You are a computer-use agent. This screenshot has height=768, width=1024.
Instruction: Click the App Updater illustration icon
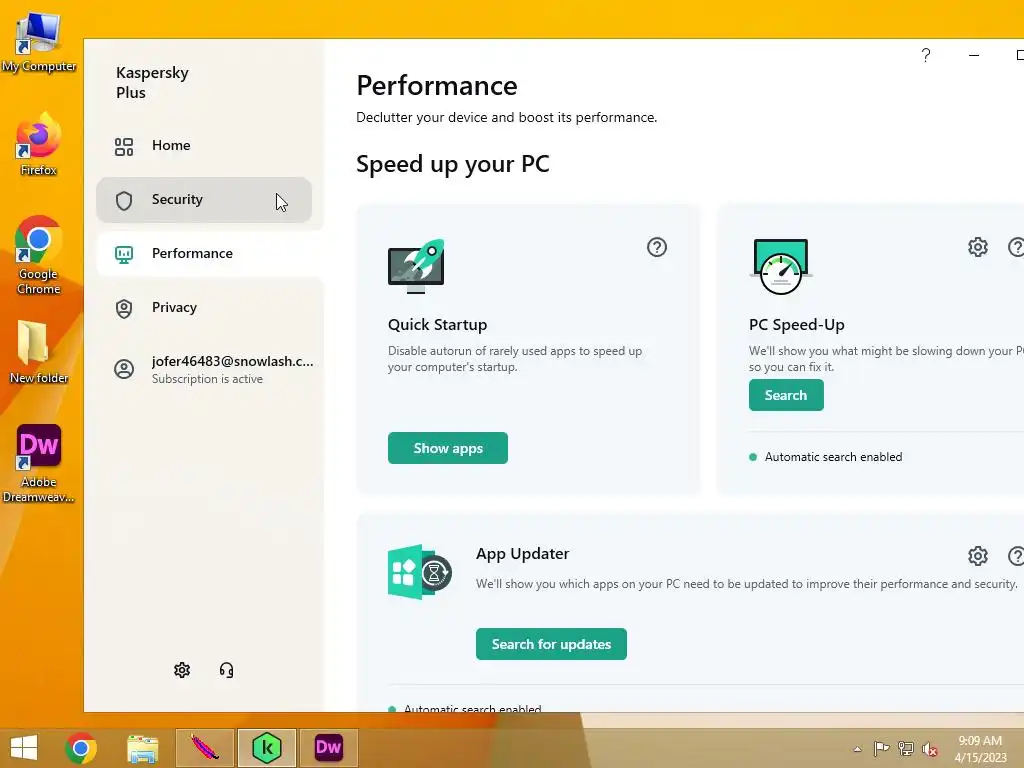click(x=419, y=572)
